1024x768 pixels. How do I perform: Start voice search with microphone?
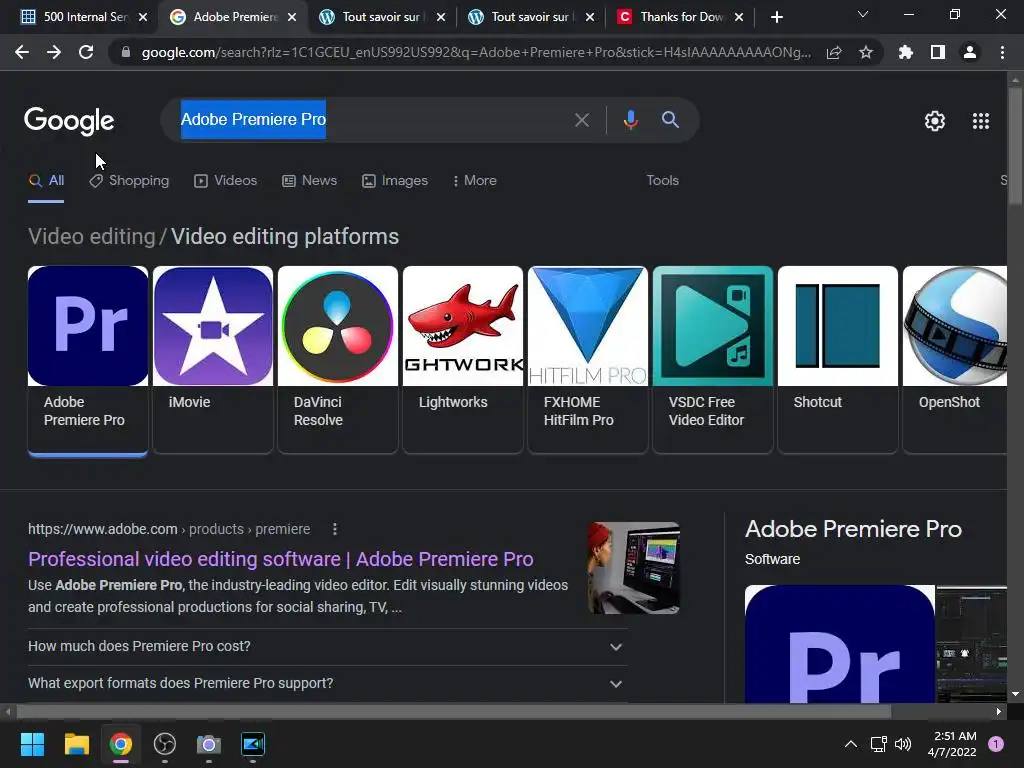point(630,120)
